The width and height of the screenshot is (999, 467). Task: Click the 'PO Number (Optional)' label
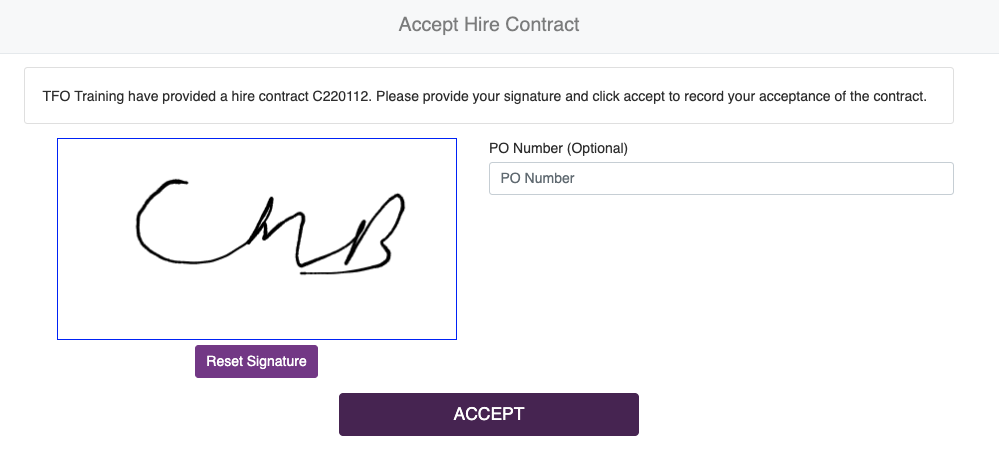click(558, 148)
